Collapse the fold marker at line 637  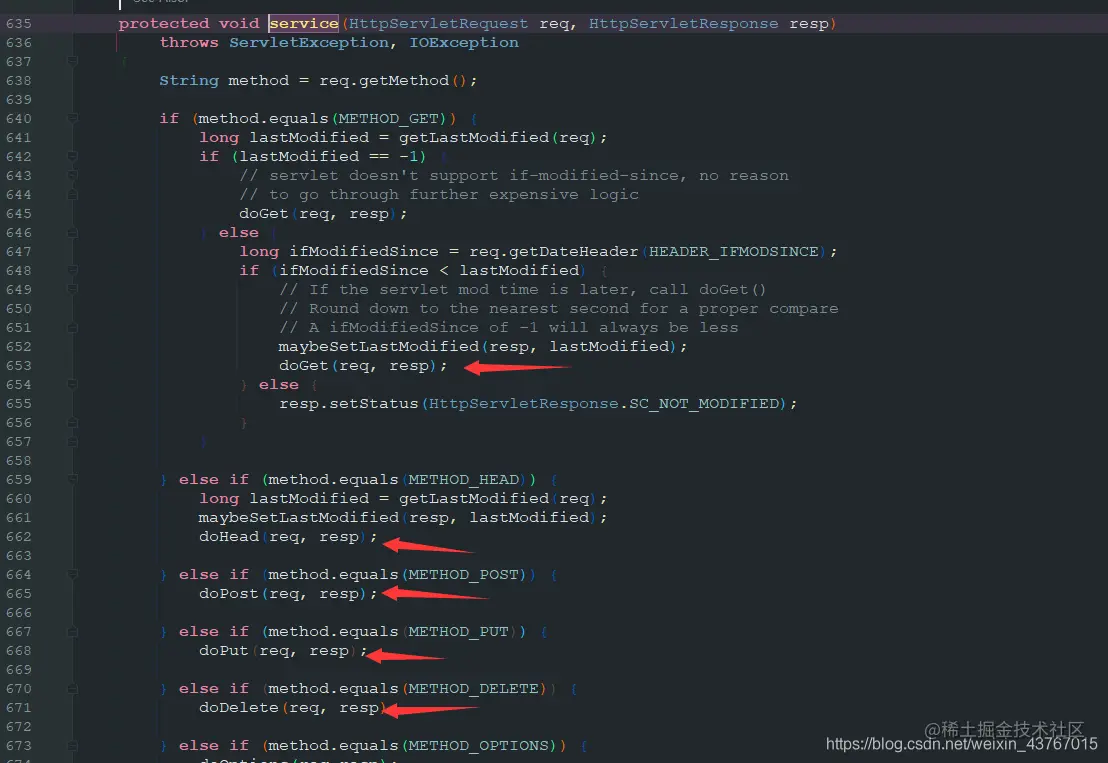72,61
